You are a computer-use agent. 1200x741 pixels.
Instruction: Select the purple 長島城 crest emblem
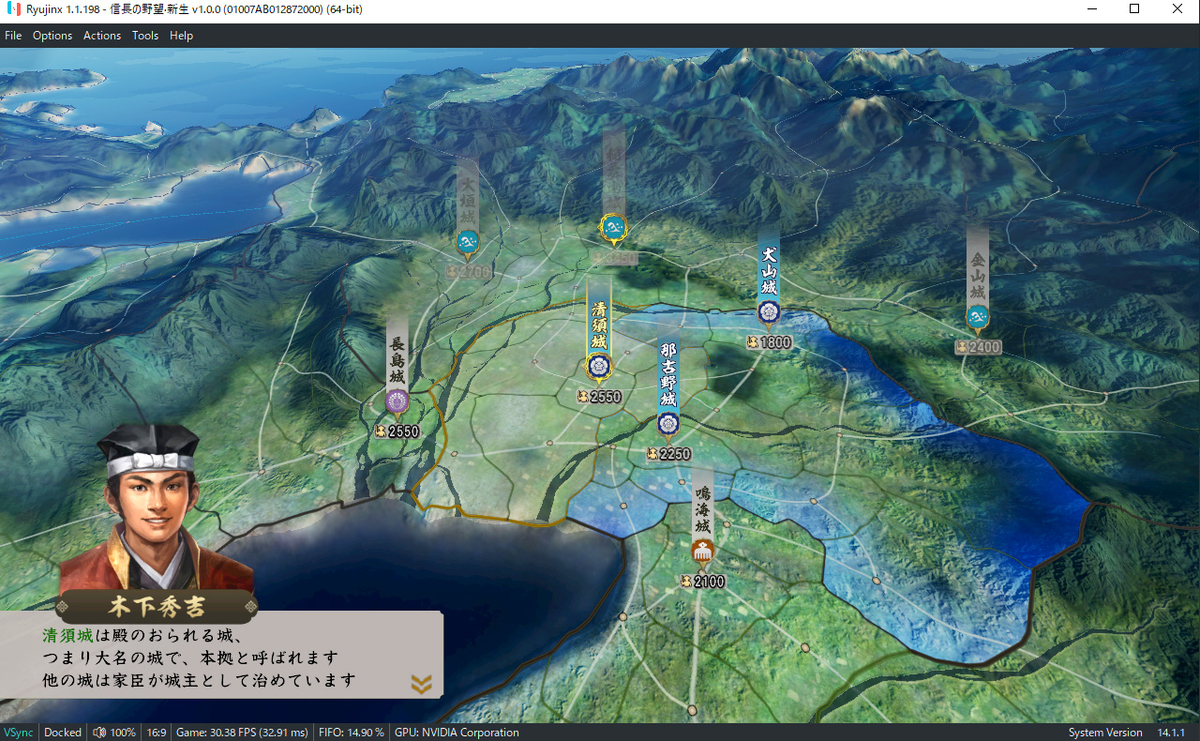pos(397,402)
